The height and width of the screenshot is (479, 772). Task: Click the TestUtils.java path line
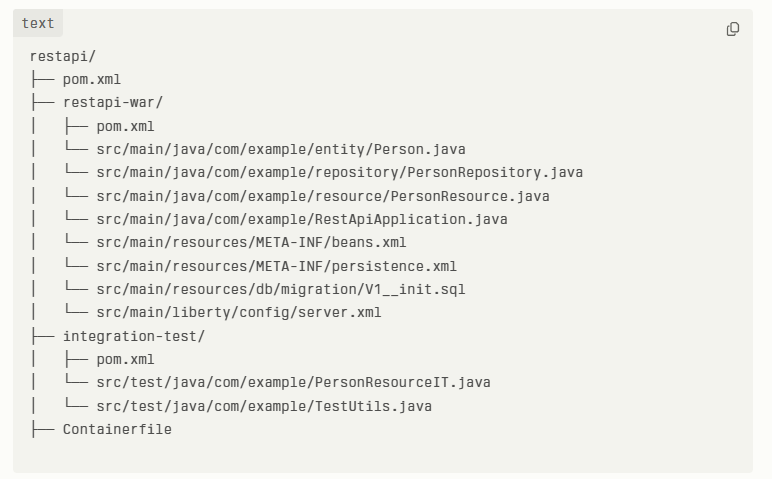(264, 406)
